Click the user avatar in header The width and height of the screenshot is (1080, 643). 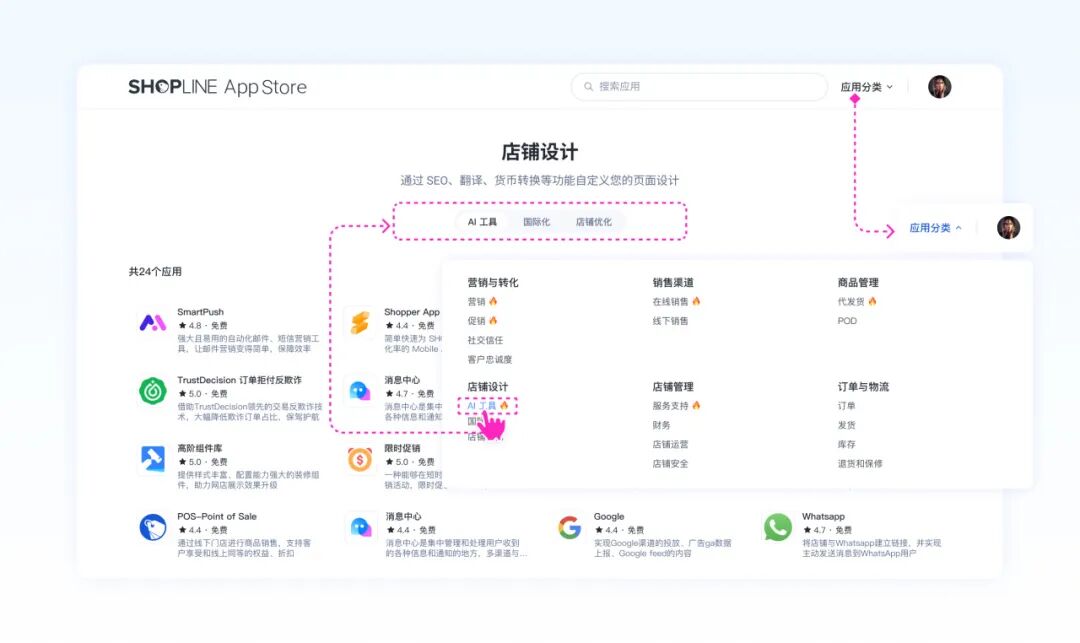(x=939, y=87)
